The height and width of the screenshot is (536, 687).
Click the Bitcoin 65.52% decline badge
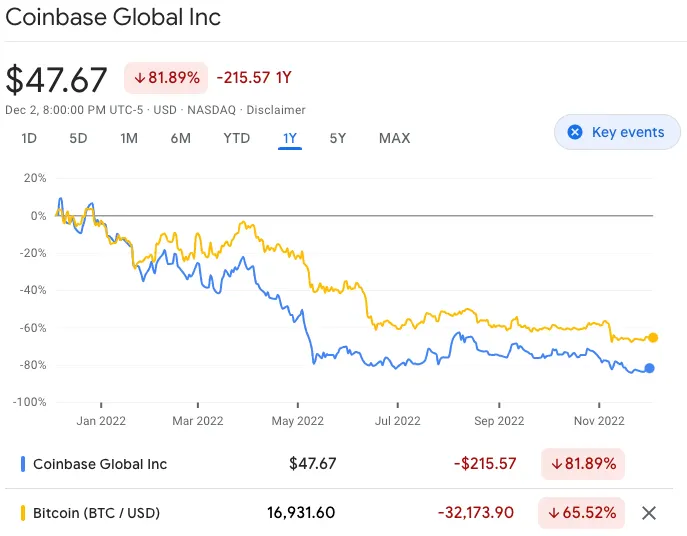point(581,513)
